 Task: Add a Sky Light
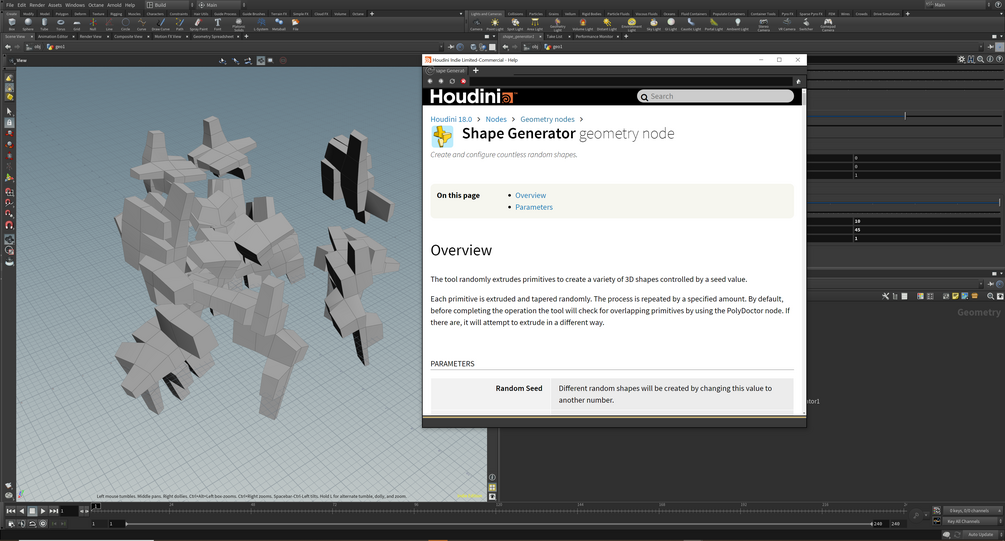(x=654, y=24)
